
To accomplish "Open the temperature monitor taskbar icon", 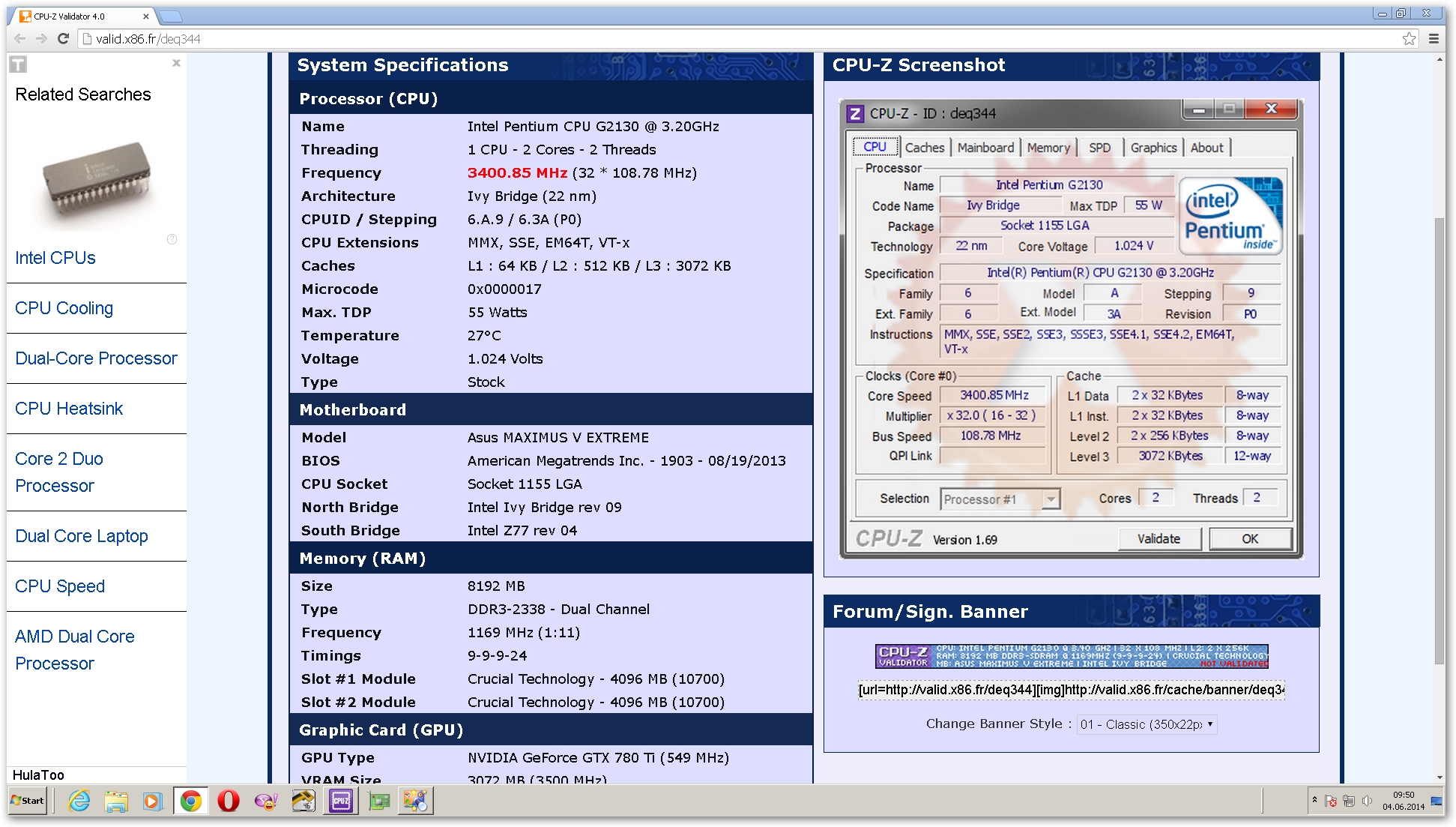I will 303,802.
